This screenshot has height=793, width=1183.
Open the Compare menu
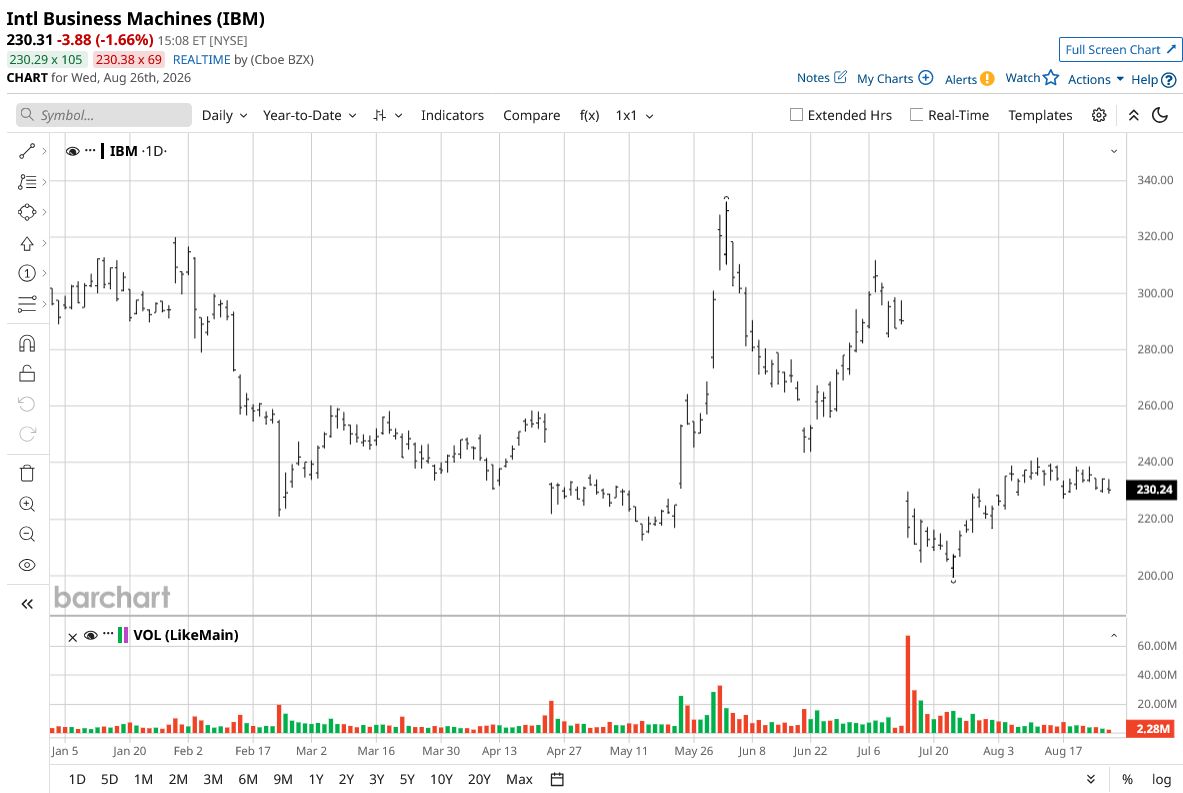(532, 115)
